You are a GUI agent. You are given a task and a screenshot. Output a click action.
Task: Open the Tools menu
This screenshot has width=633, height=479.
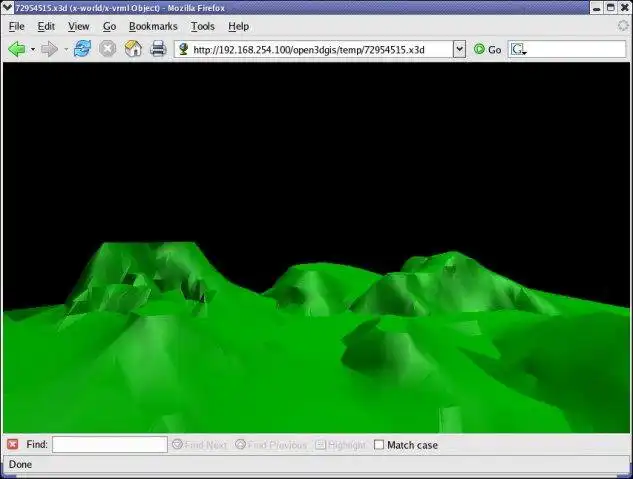point(202,26)
